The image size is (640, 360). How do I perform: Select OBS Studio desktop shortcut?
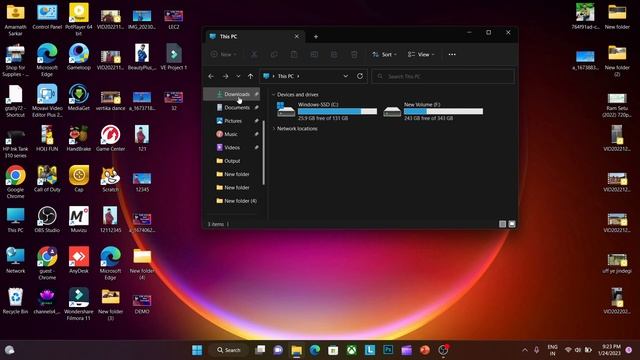[47, 219]
